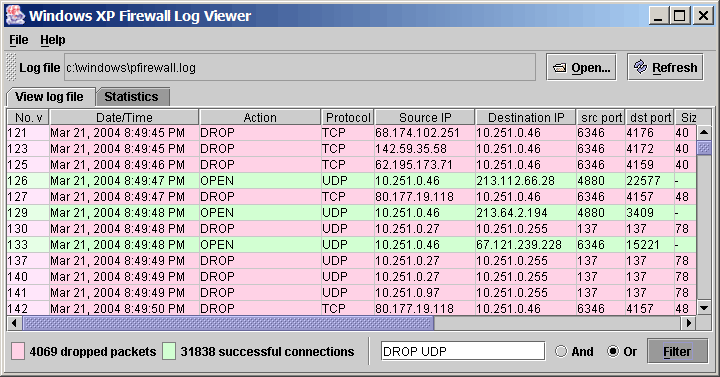Select destination IP 67.121.239.228
This screenshot has height=377, width=720.
(x=526, y=245)
